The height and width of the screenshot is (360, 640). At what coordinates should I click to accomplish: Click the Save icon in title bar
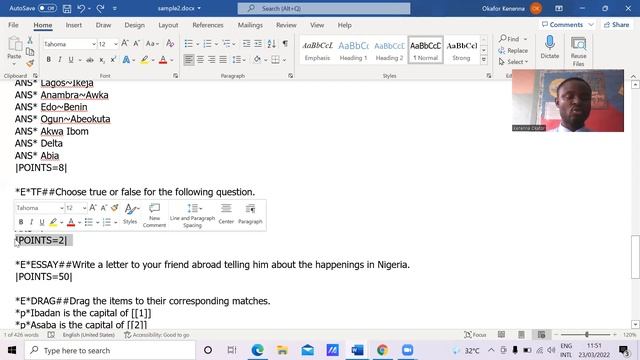point(67,8)
